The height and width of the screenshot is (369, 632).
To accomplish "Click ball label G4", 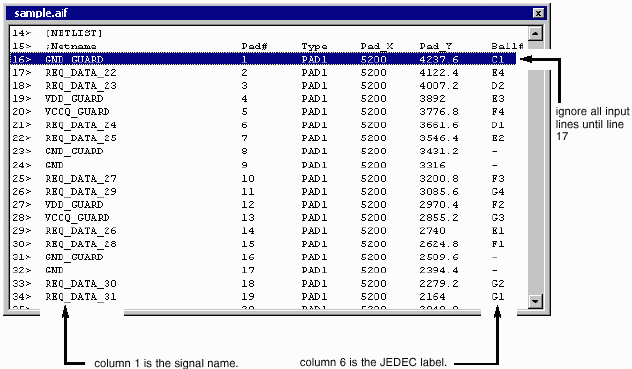I will tap(498, 191).
